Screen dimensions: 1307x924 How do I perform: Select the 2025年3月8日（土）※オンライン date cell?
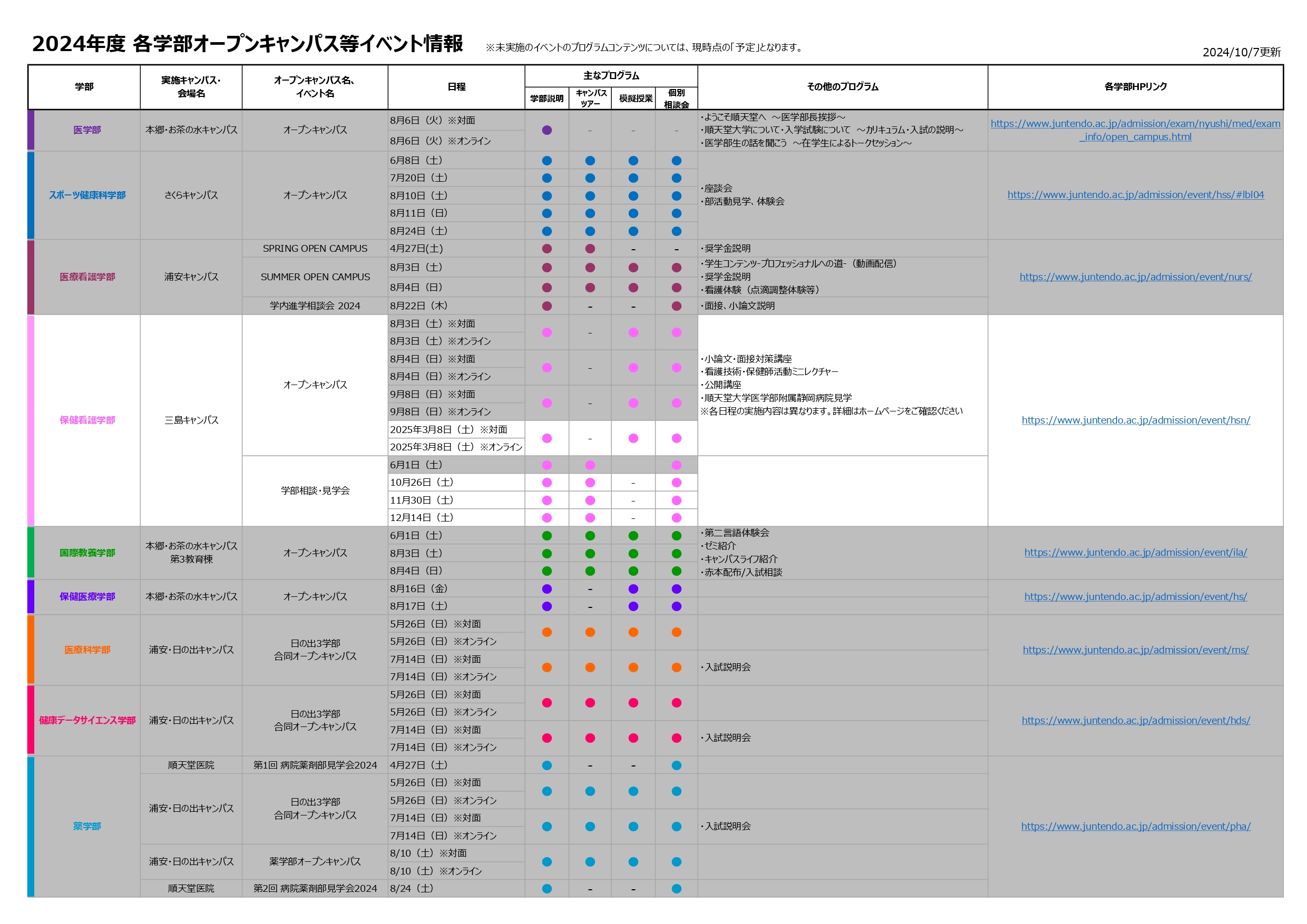(456, 447)
